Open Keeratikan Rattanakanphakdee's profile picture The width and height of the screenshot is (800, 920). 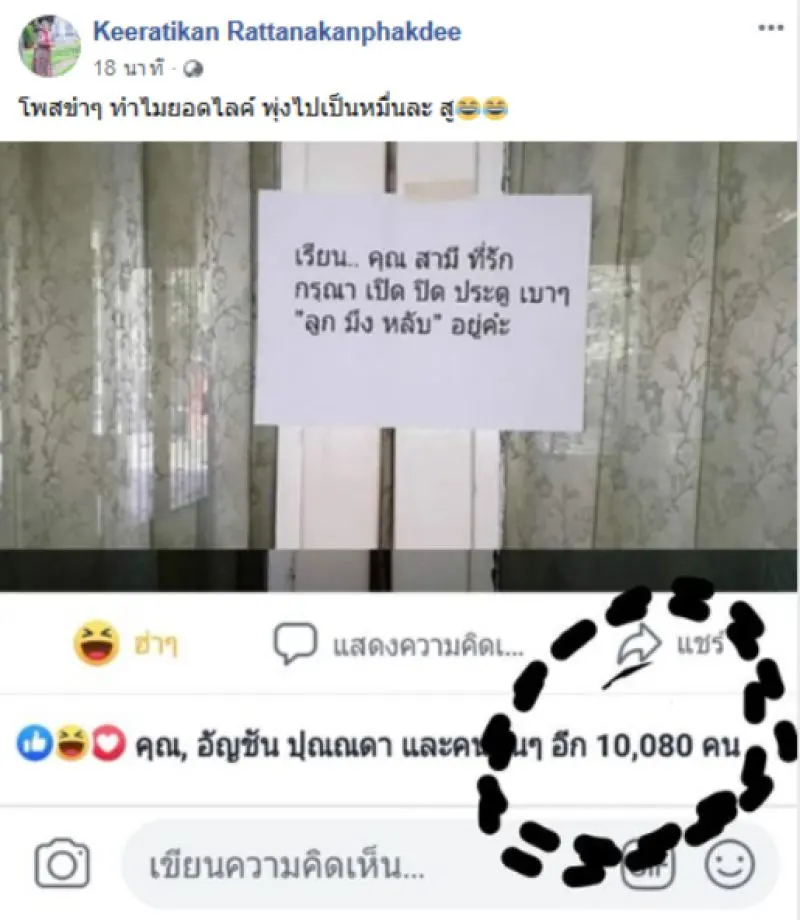[49, 46]
